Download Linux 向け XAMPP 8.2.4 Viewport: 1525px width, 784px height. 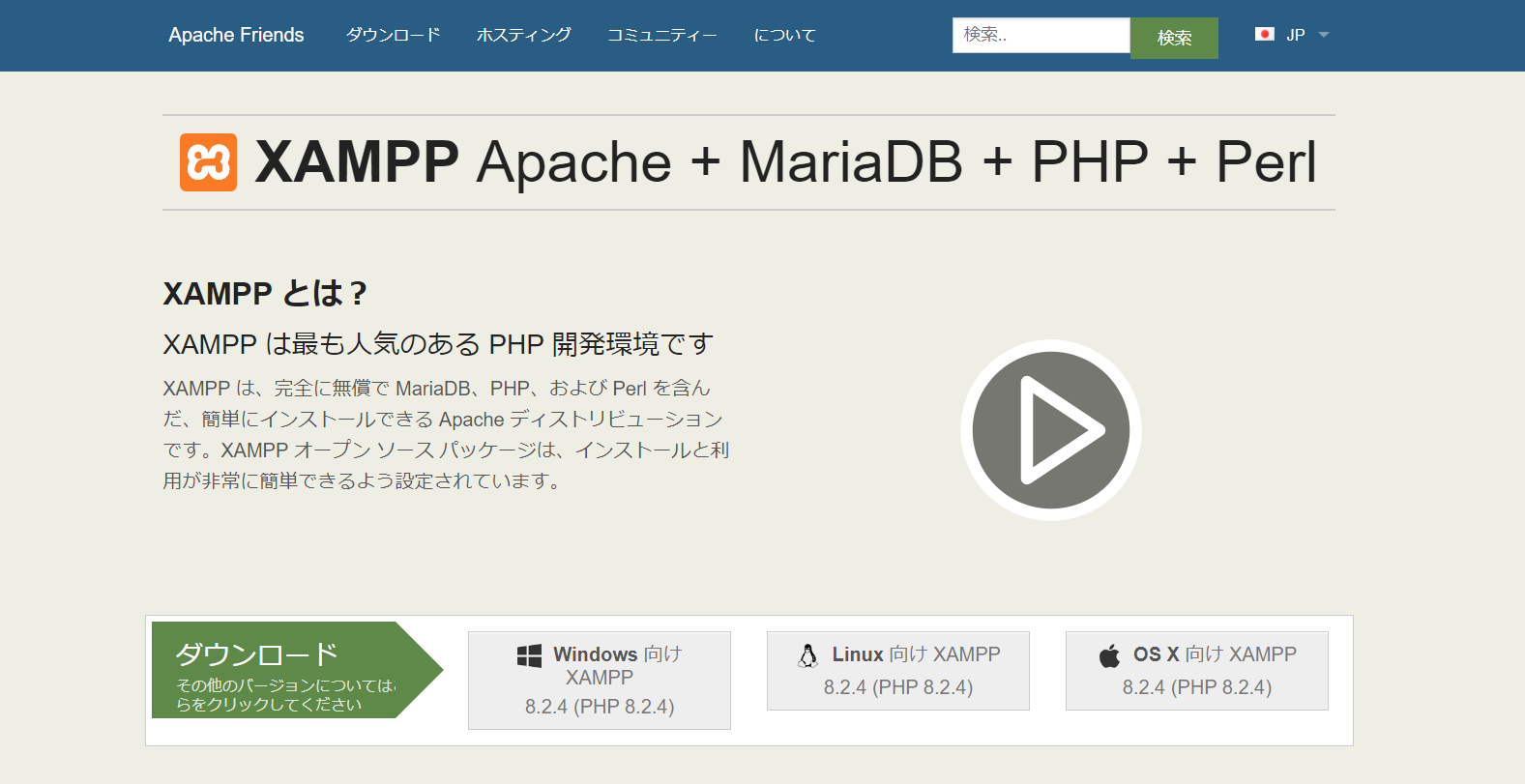click(x=898, y=671)
